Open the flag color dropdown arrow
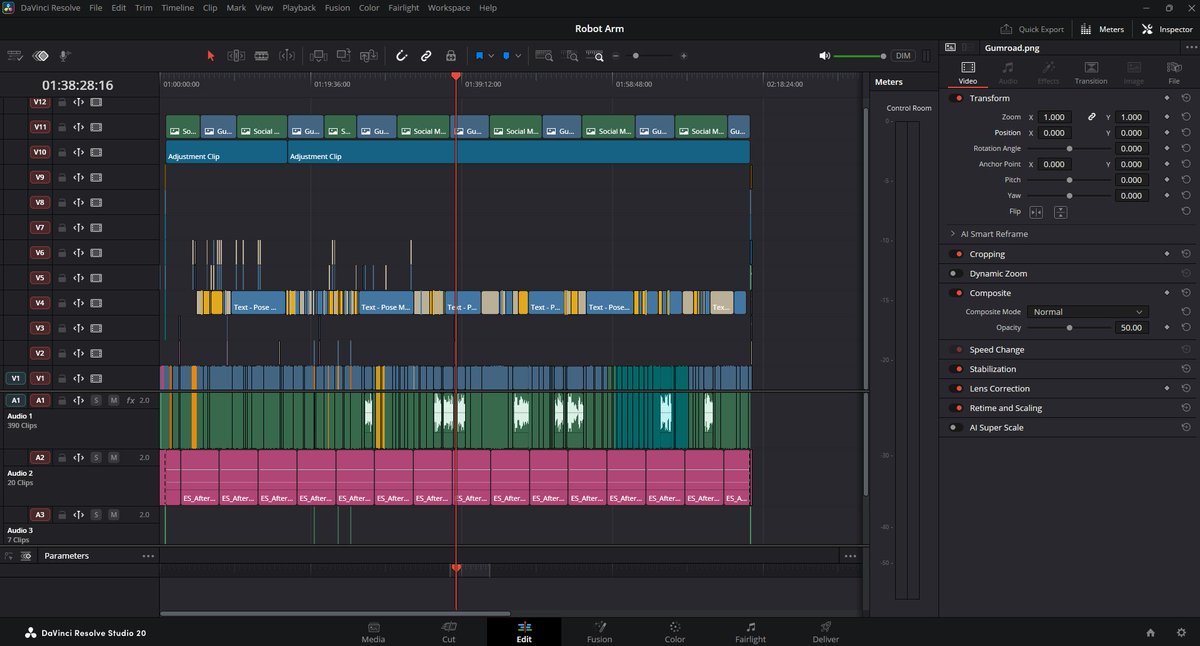1200x646 pixels. (x=491, y=56)
